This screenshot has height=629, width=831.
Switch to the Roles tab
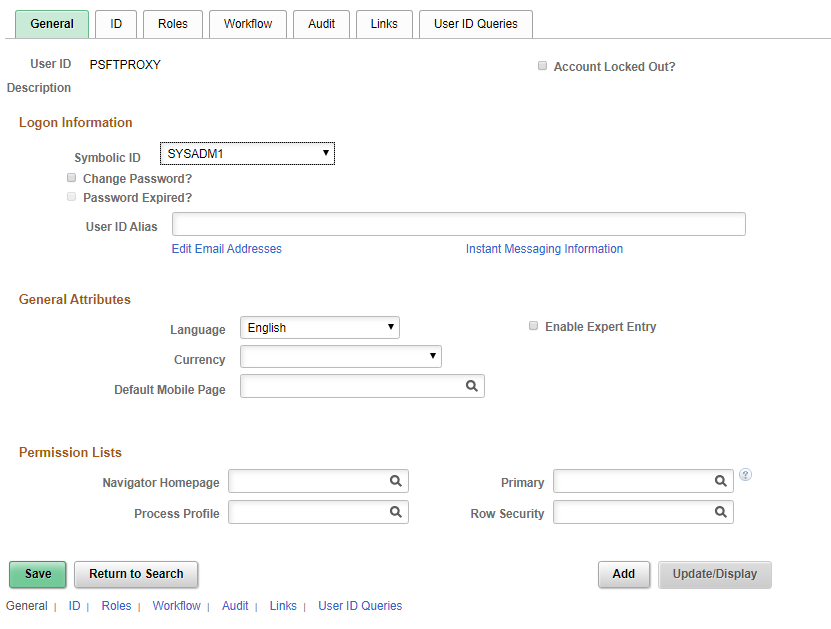(x=172, y=23)
